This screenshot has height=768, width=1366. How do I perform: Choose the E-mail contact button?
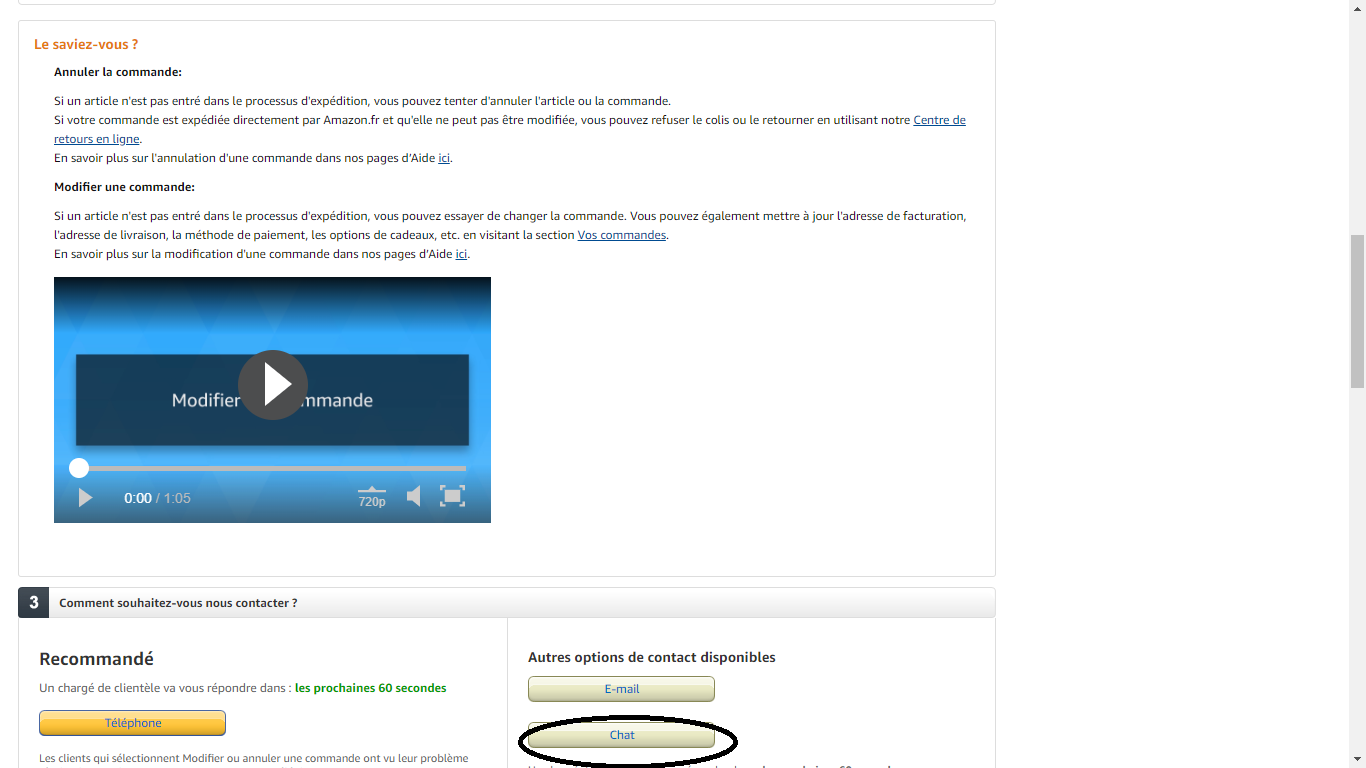621,689
